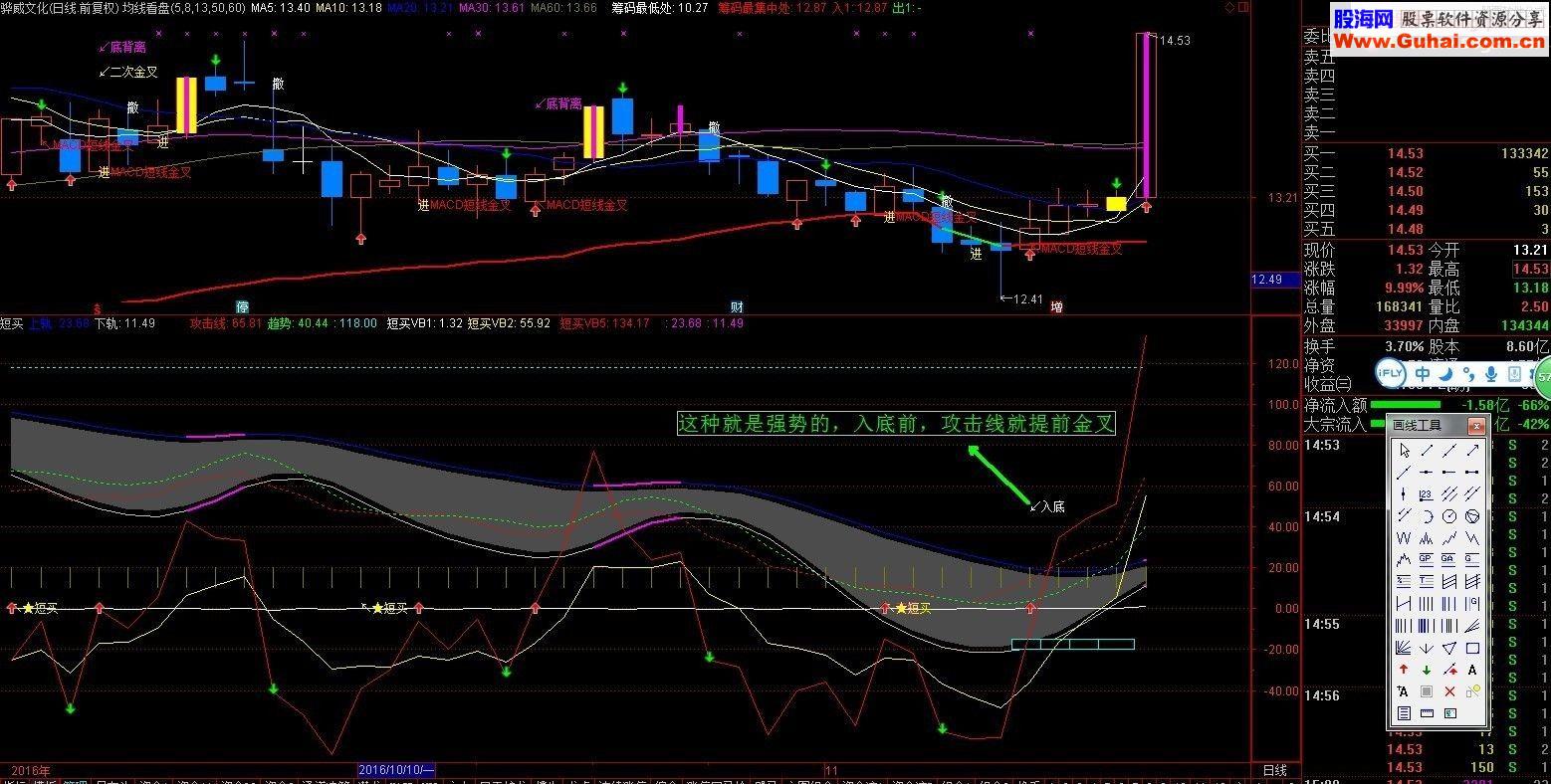Select the percentage lines tool

click(x=1404, y=580)
